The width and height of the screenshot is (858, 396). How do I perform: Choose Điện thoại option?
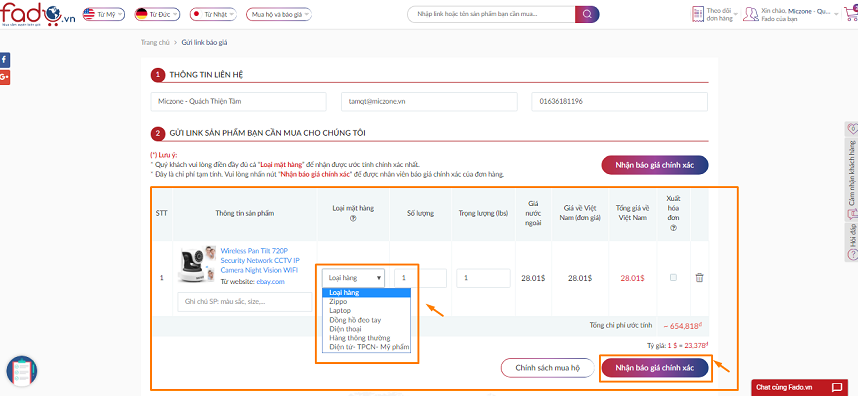click(366, 329)
